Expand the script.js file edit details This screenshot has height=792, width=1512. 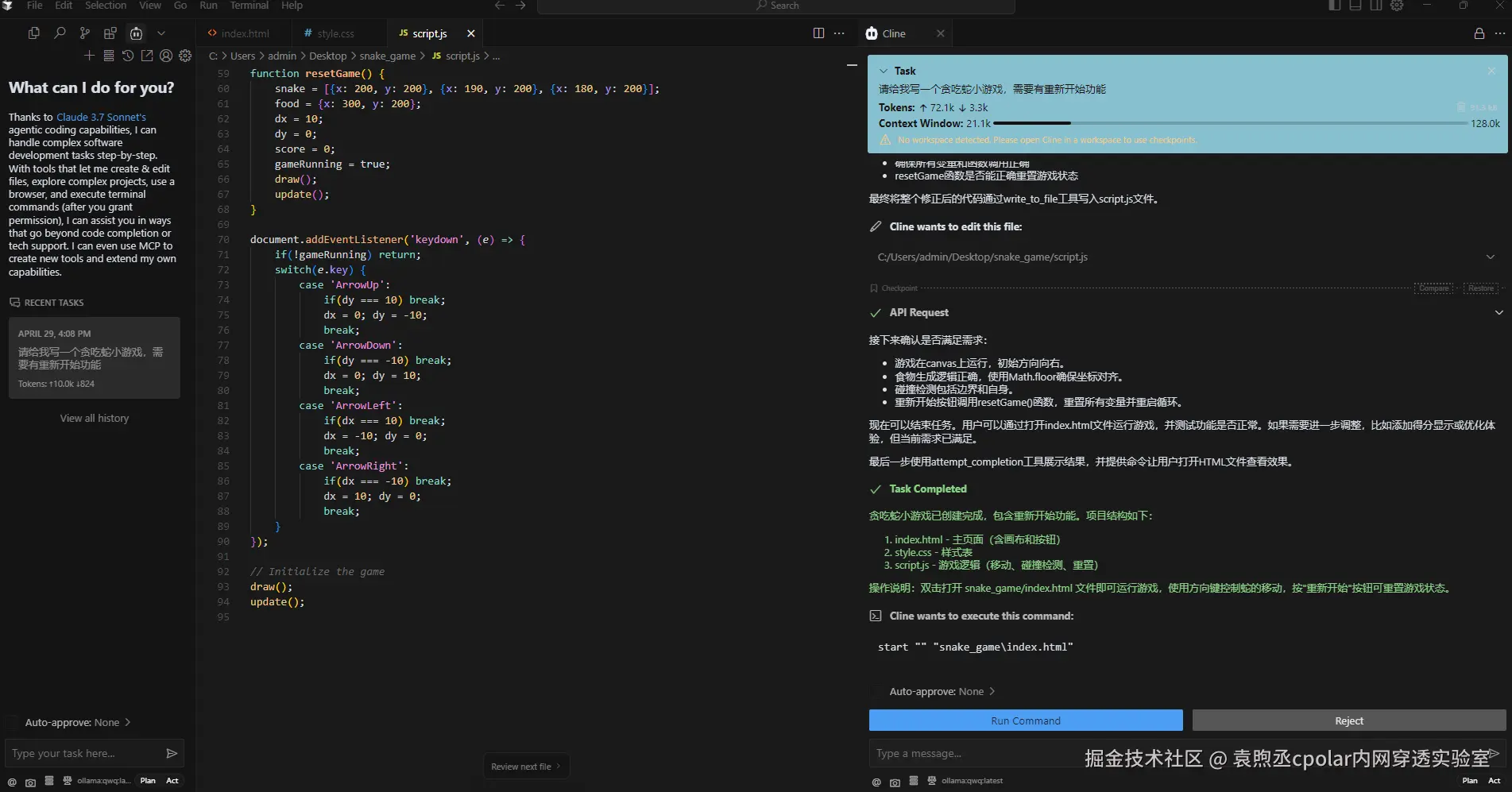(x=1491, y=257)
